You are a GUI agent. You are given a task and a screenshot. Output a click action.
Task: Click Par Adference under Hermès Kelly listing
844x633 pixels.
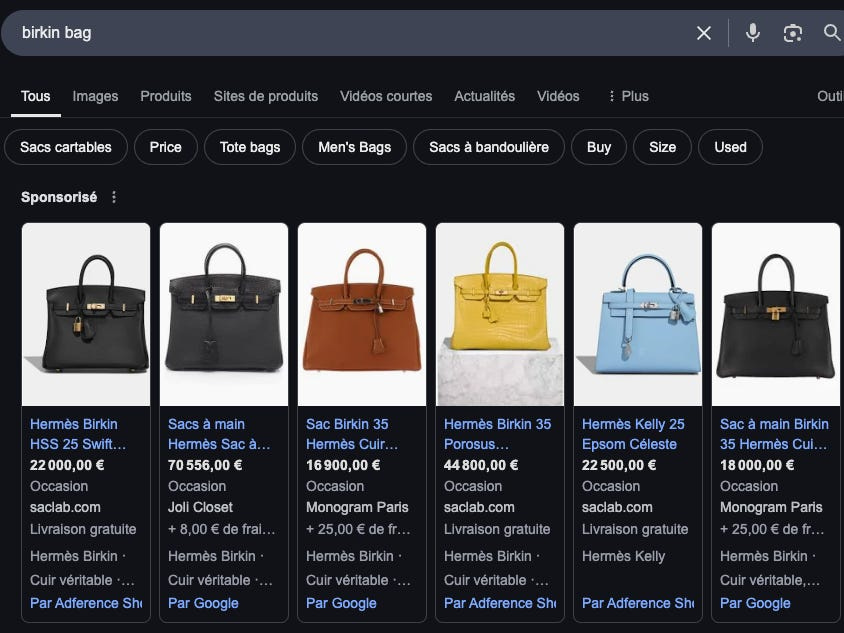[x=638, y=603]
